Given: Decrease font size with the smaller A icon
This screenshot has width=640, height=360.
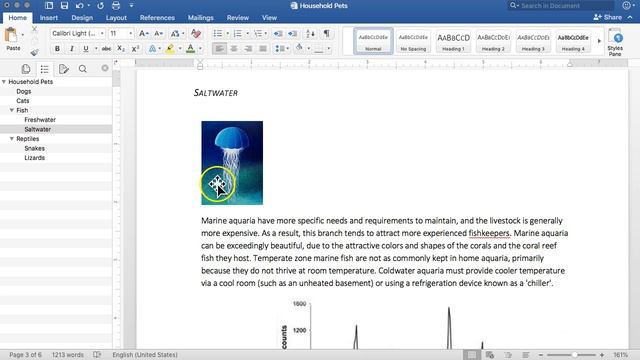Looking at the screenshot, I should click(158, 33).
